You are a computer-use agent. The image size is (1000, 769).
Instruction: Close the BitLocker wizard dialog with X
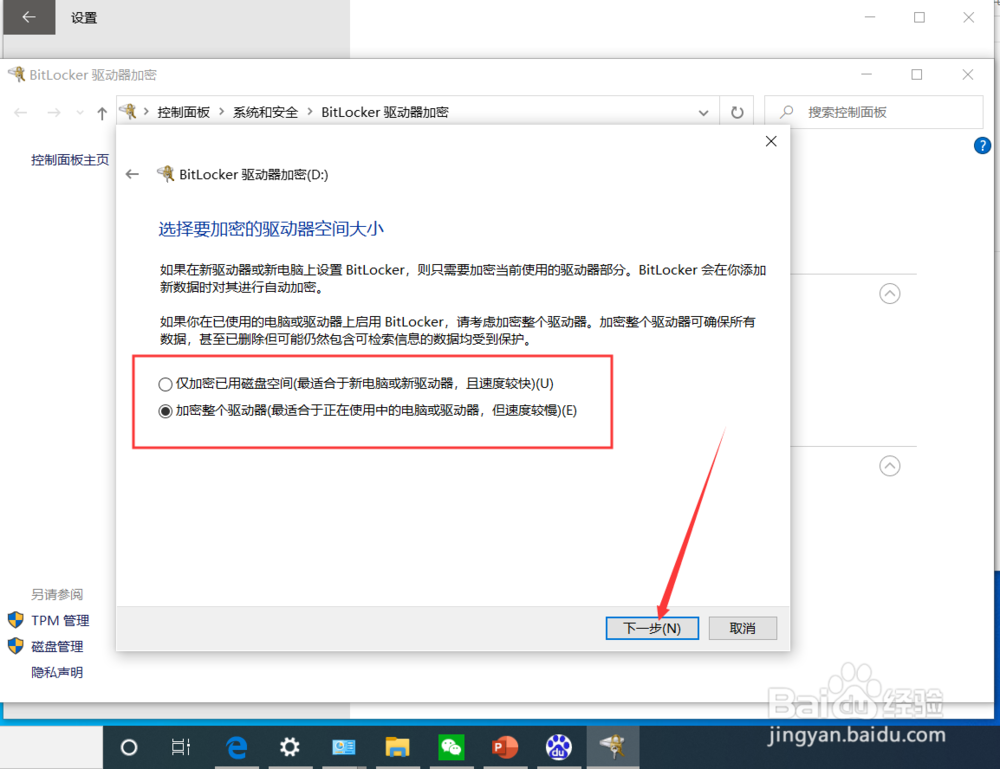771,141
